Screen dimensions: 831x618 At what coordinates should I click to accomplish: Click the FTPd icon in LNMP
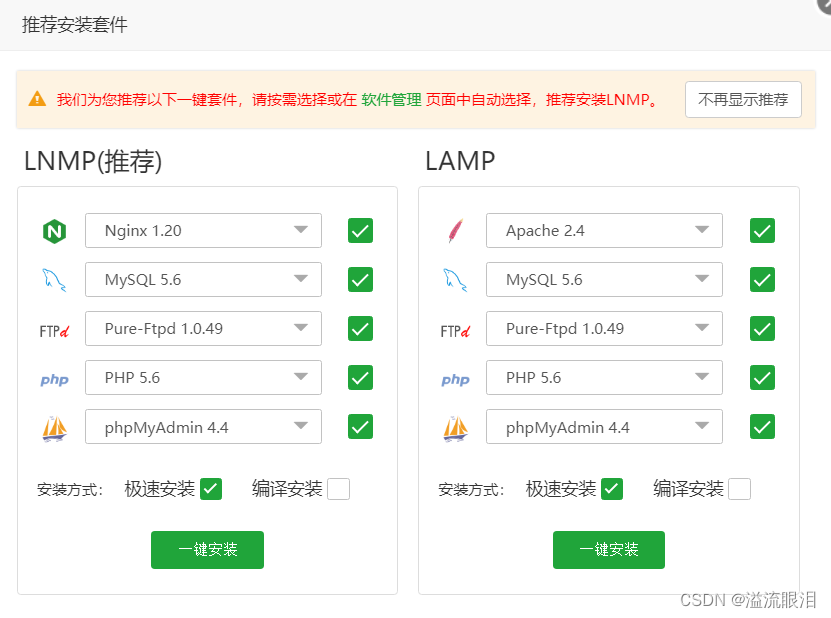54,331
